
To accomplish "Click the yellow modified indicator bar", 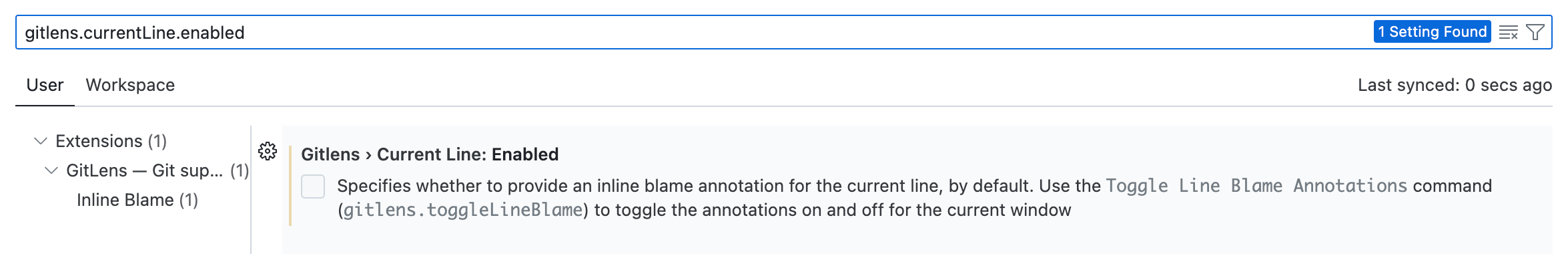I will 290,185.
